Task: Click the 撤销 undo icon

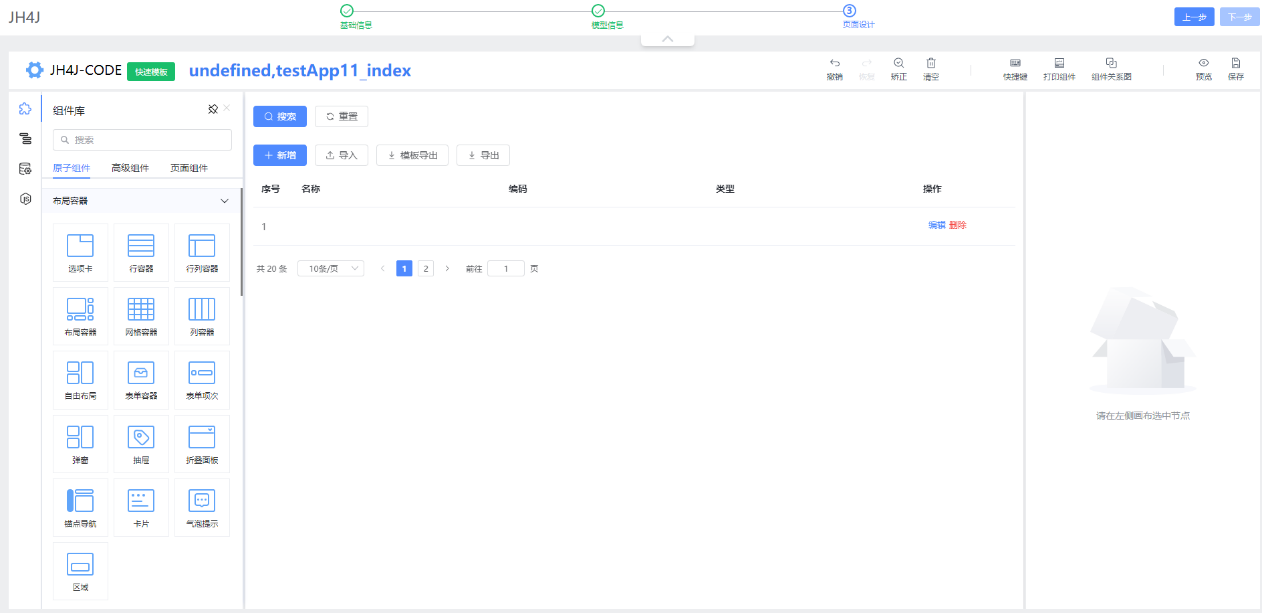Action: (834, 62)
